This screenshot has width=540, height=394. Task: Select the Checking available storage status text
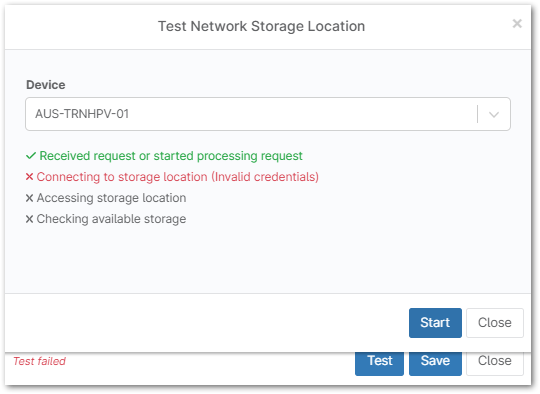[111, 219]
